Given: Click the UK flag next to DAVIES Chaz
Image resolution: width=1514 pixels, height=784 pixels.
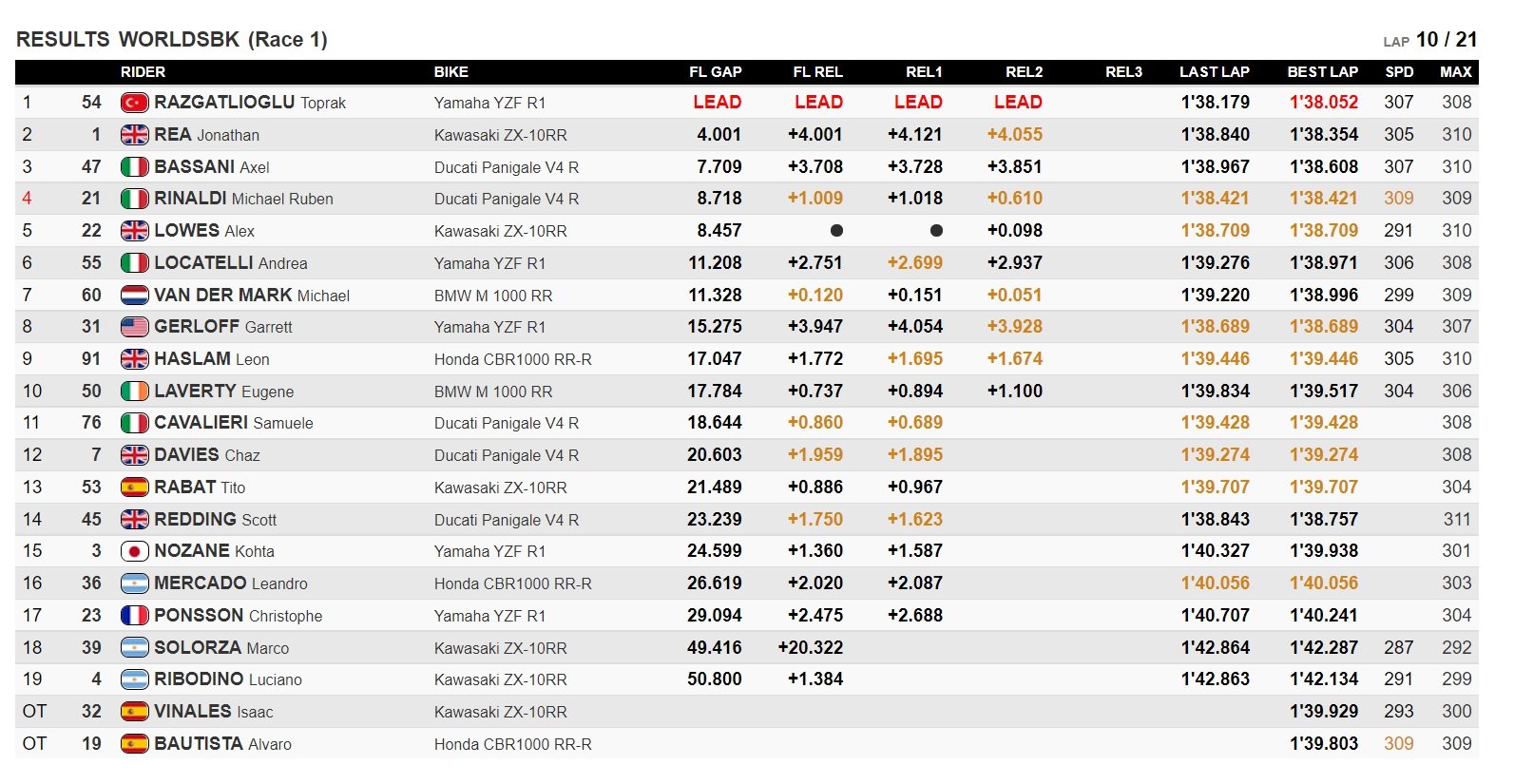Looking at the screenshot, I should [x=134, y=455].
